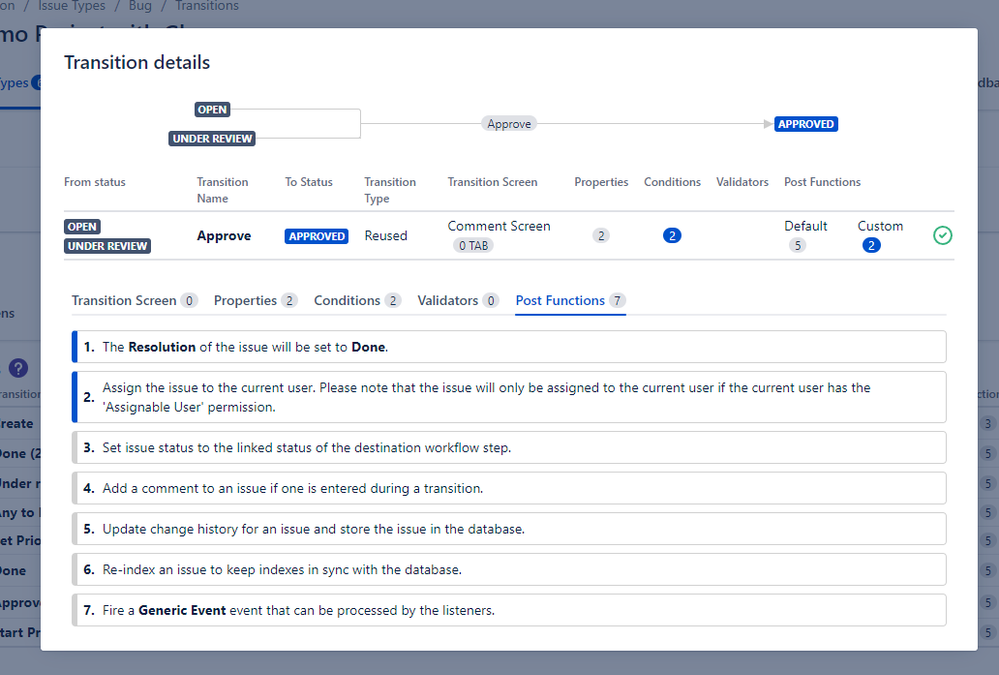
Task: Select the Update change history post function
Action: click(x=509, y=529)
